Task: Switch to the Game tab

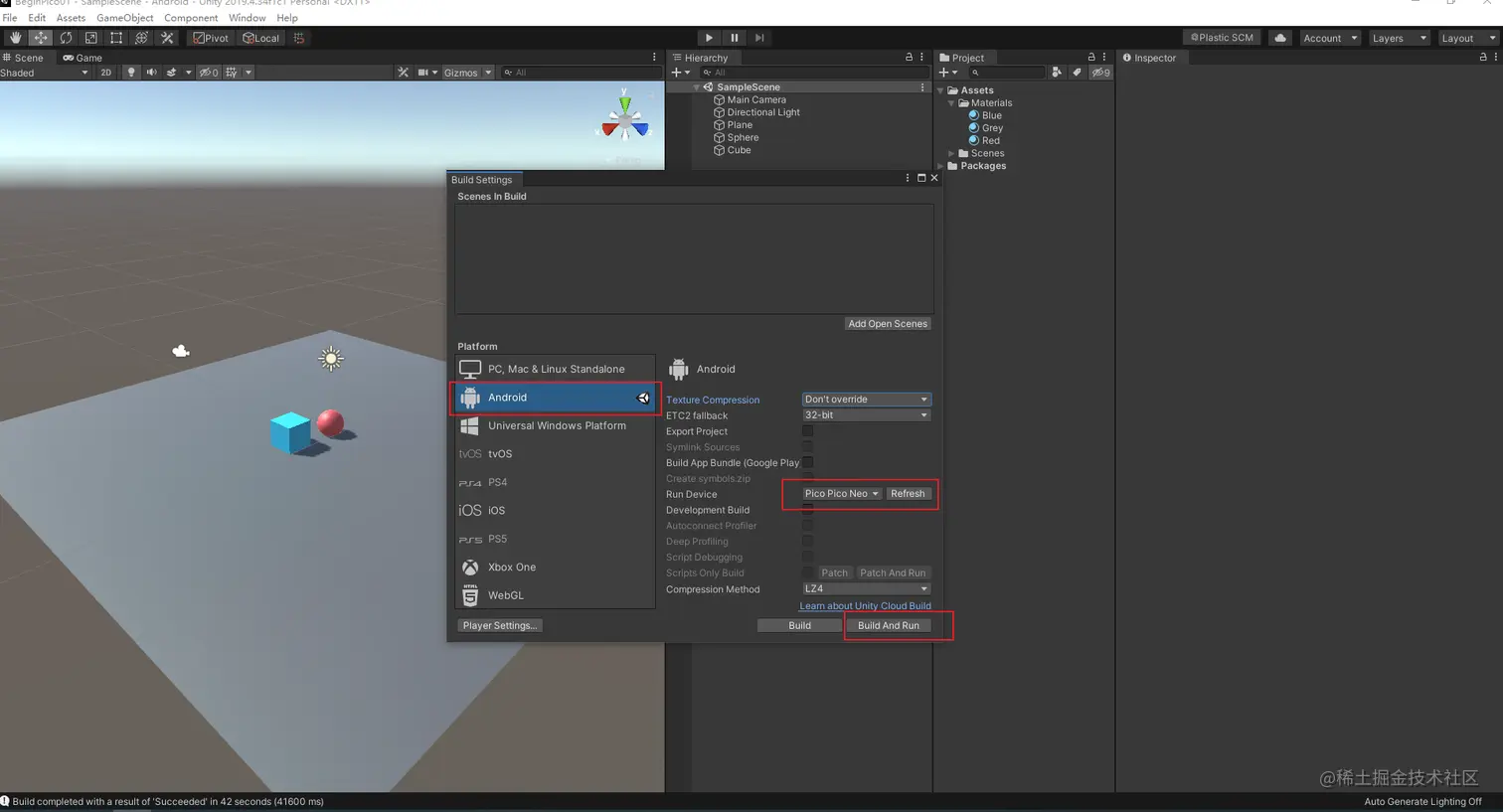Action: coord(83,58)
